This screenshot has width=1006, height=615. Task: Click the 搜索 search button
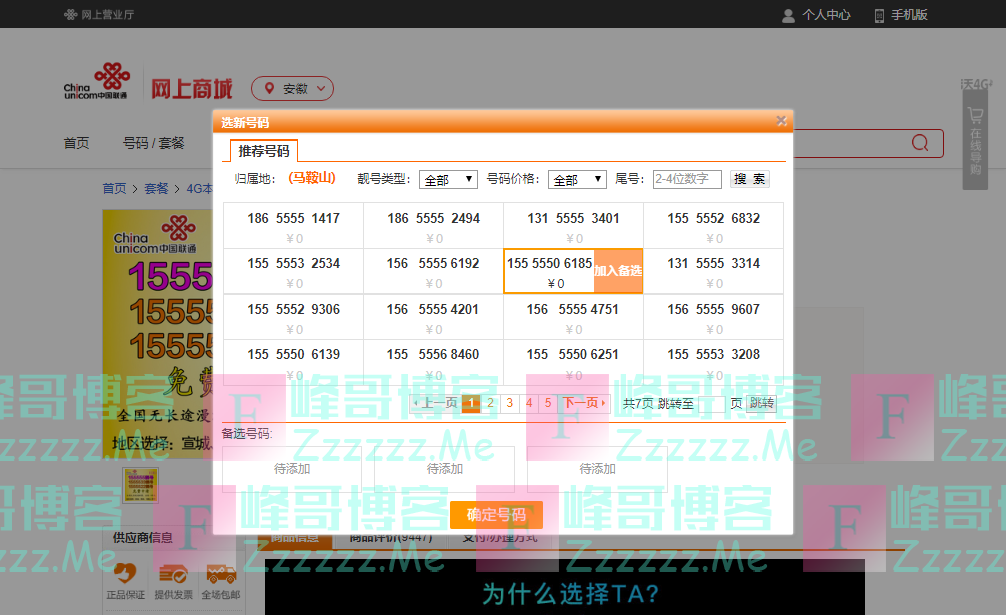coord(749,178)
